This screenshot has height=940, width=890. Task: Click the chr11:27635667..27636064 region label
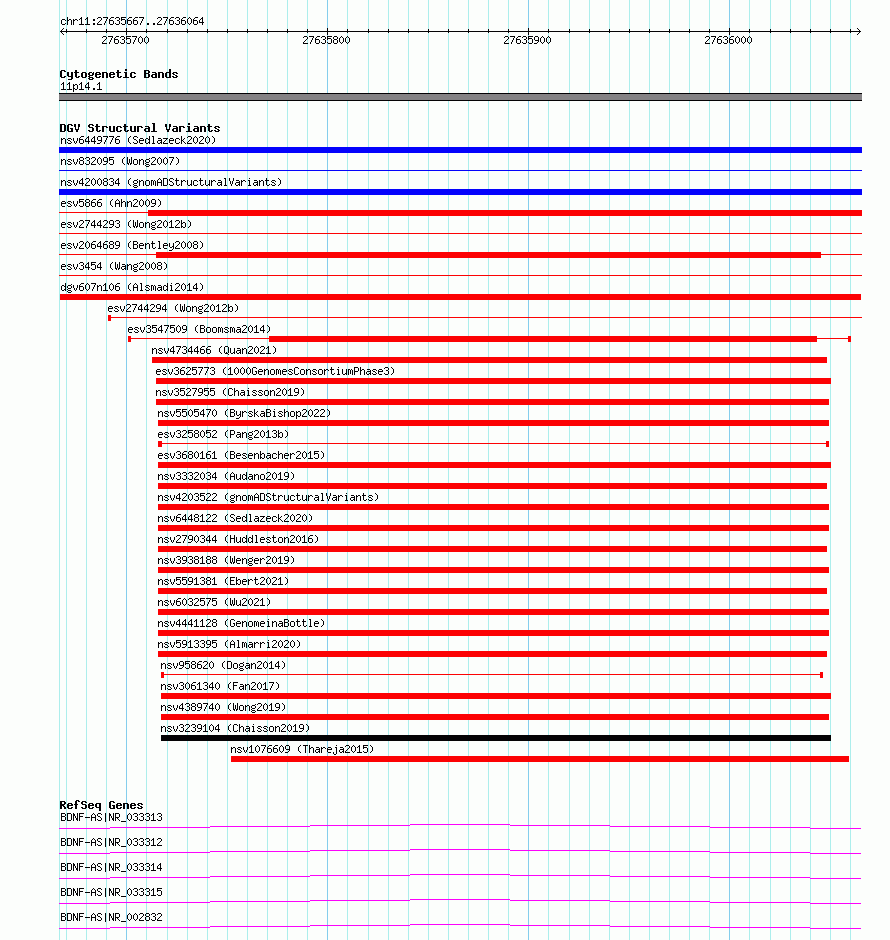[132, 21]
